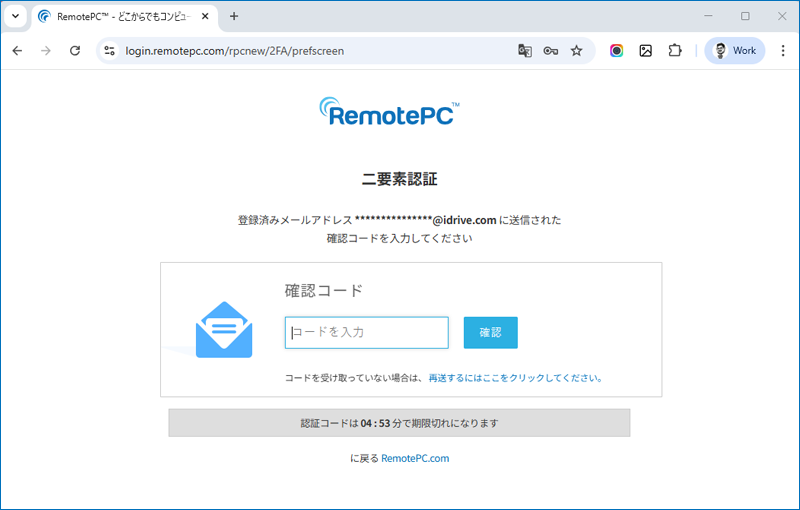Open site information icon in address bar
800x510 pixels.
pos(109,50)
